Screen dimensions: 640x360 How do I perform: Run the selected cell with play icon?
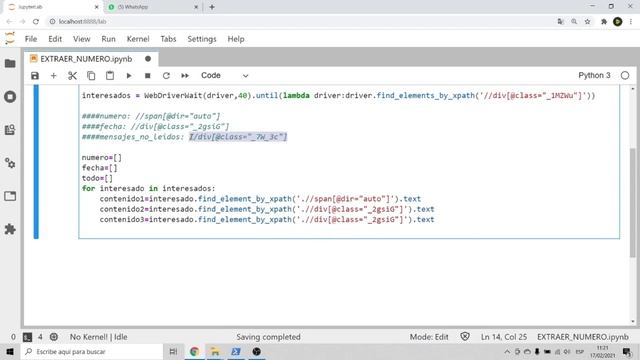click(129, 76)
